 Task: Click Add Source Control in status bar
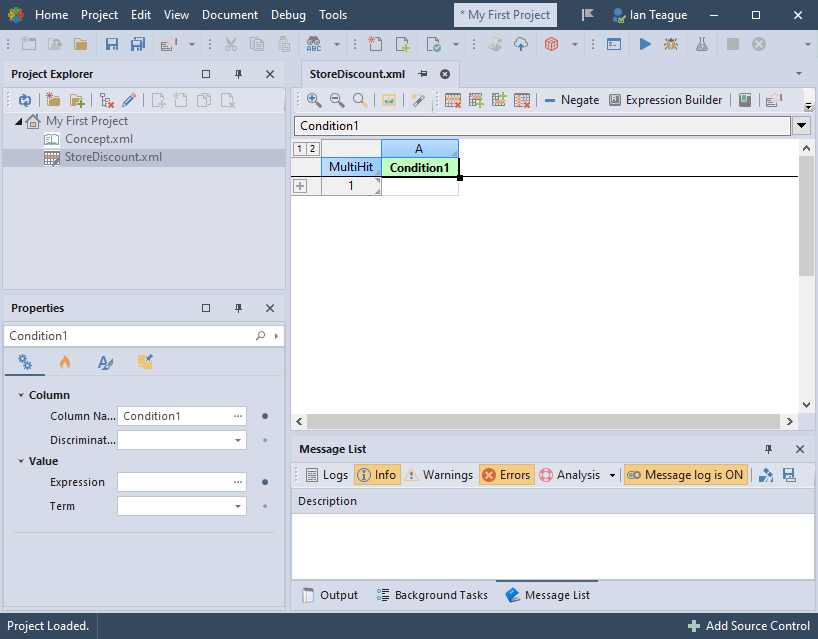[x=749, y=626]
